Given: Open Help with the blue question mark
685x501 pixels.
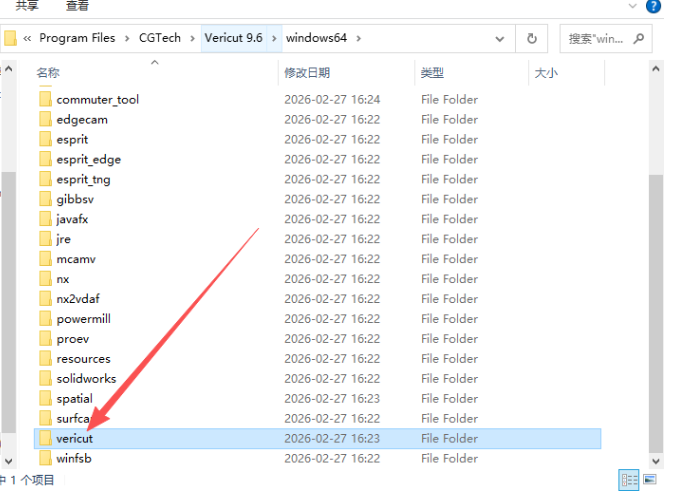Looking at the screenshot, I should tap(654, 5).
